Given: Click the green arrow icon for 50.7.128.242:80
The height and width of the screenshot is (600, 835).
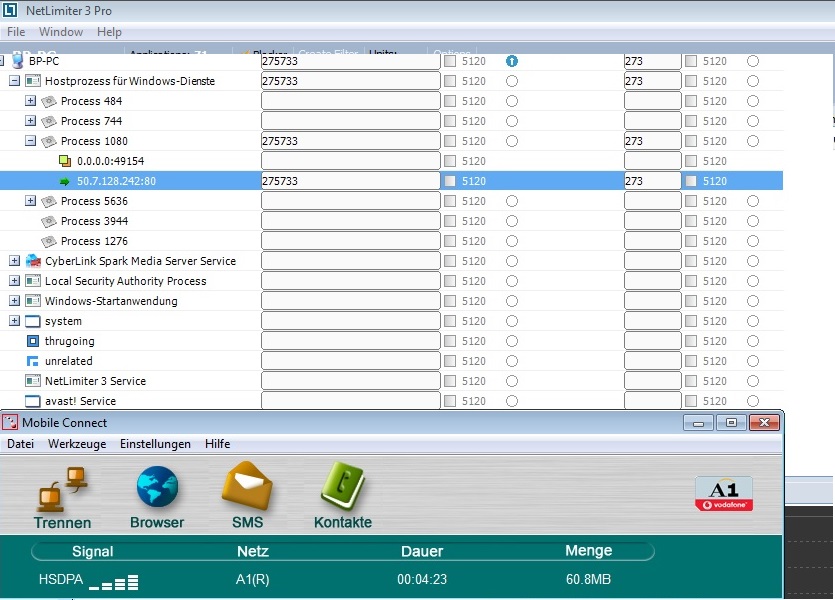Looking at the screenshot, I should 64,182.
